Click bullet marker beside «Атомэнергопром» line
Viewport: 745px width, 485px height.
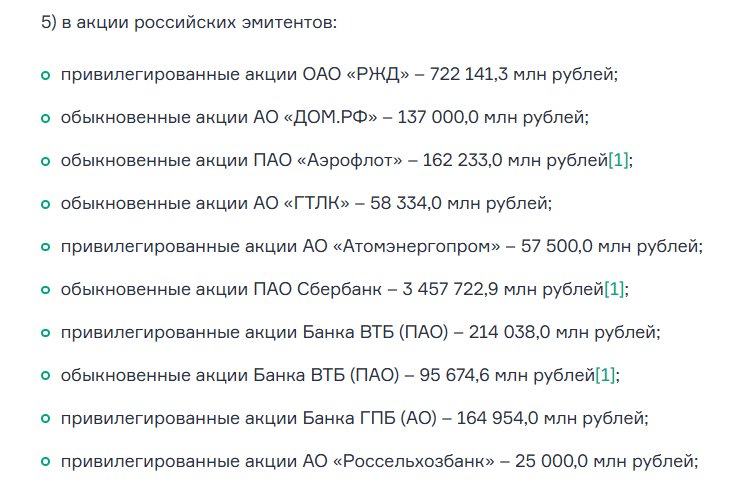click(46, 247)
